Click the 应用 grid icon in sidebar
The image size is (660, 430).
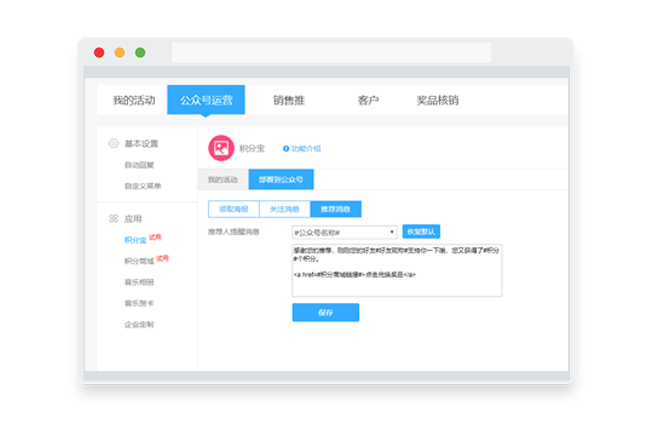(x=114, y=219)
